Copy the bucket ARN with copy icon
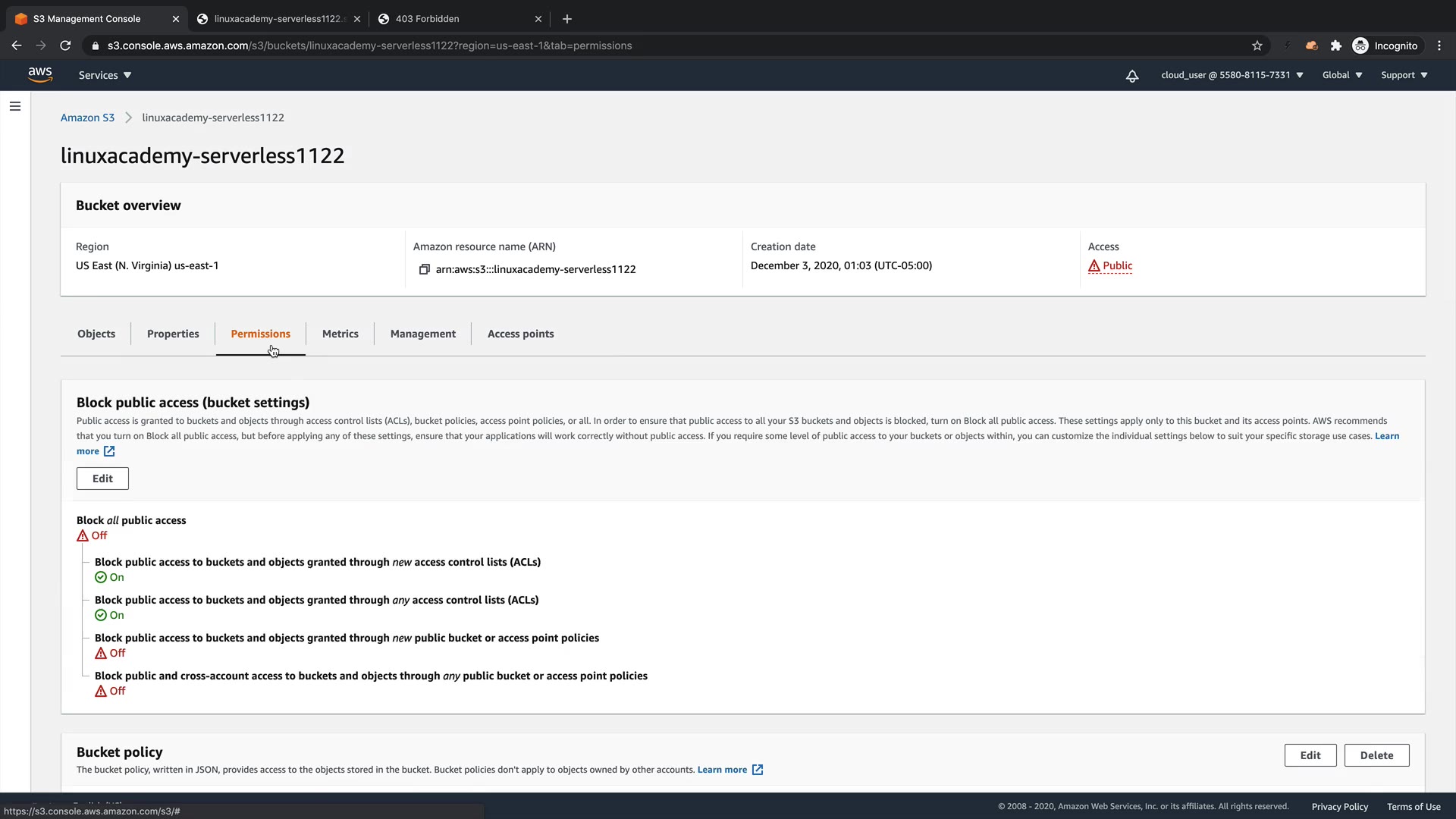The width and height of the screenshot is (1456, 819). [x=425, y=269]
